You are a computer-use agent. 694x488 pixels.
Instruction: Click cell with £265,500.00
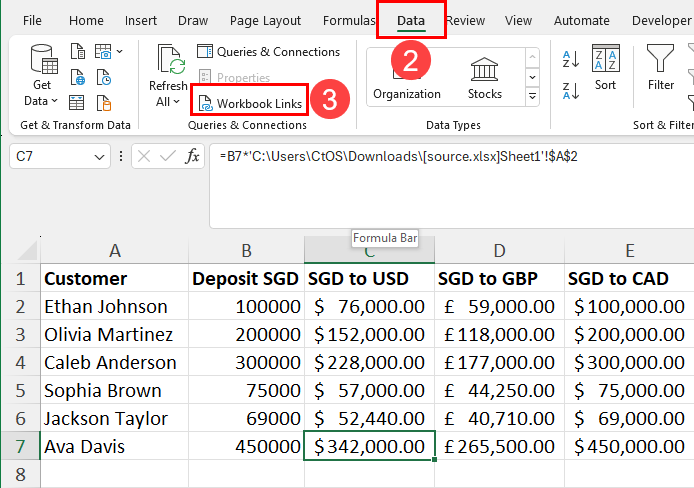(499, 446)
